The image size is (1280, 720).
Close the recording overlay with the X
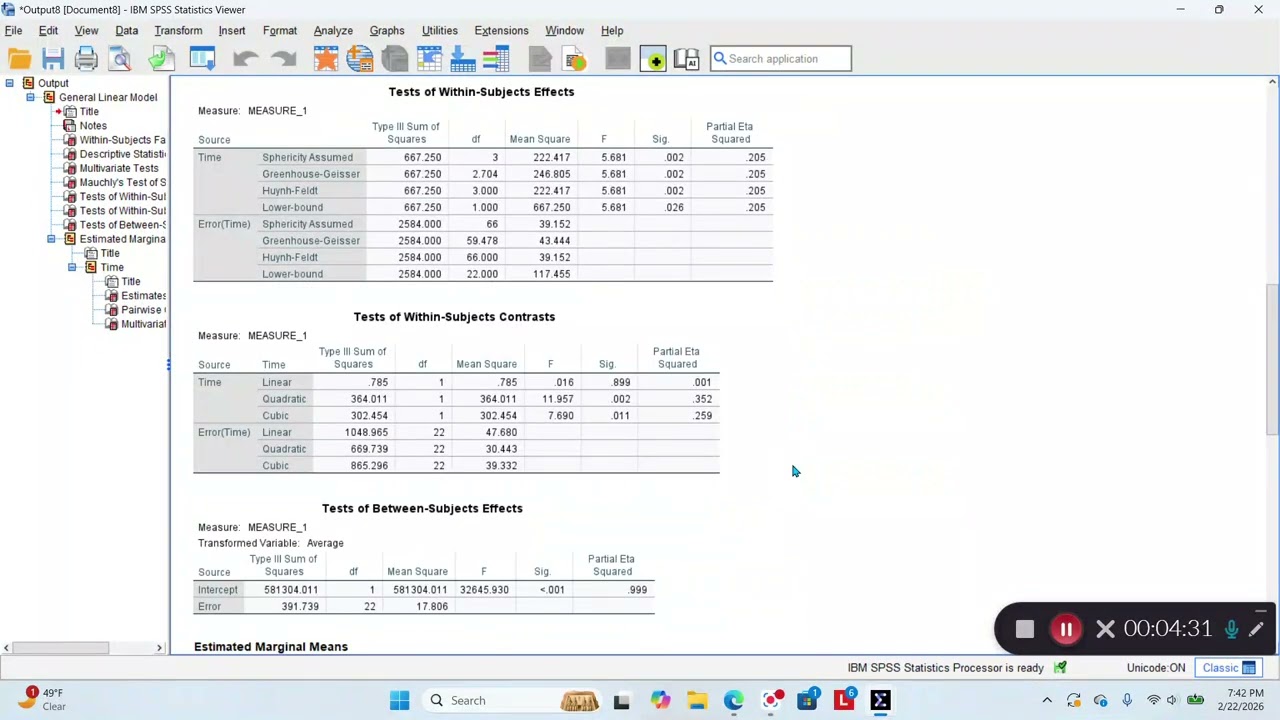(1105, 629)
